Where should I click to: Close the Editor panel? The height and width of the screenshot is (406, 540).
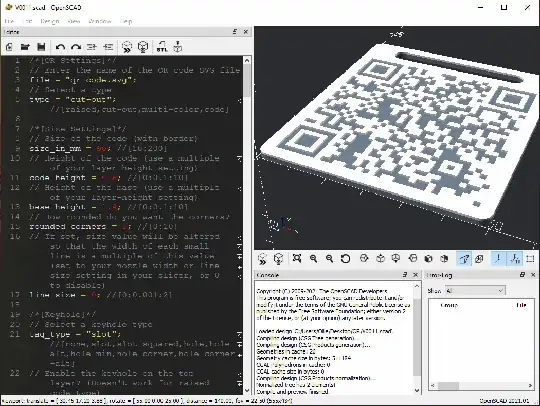coord(246,32)
